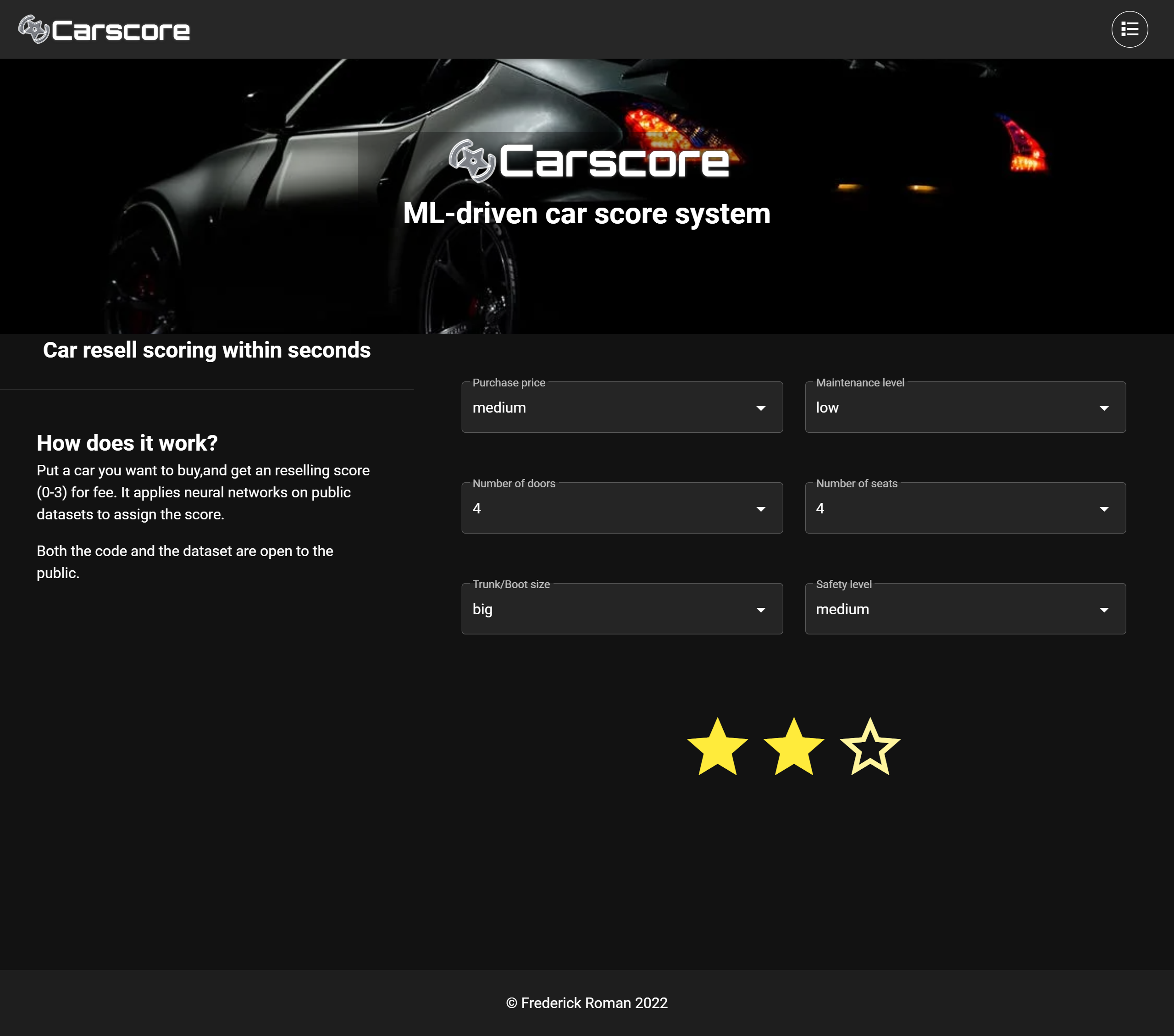Image resolution: width=1174 pixels, height=1036 pixels.
Task: Click the 'Car resell scoring within seconds' heading
Action: (x=207, y=350)
